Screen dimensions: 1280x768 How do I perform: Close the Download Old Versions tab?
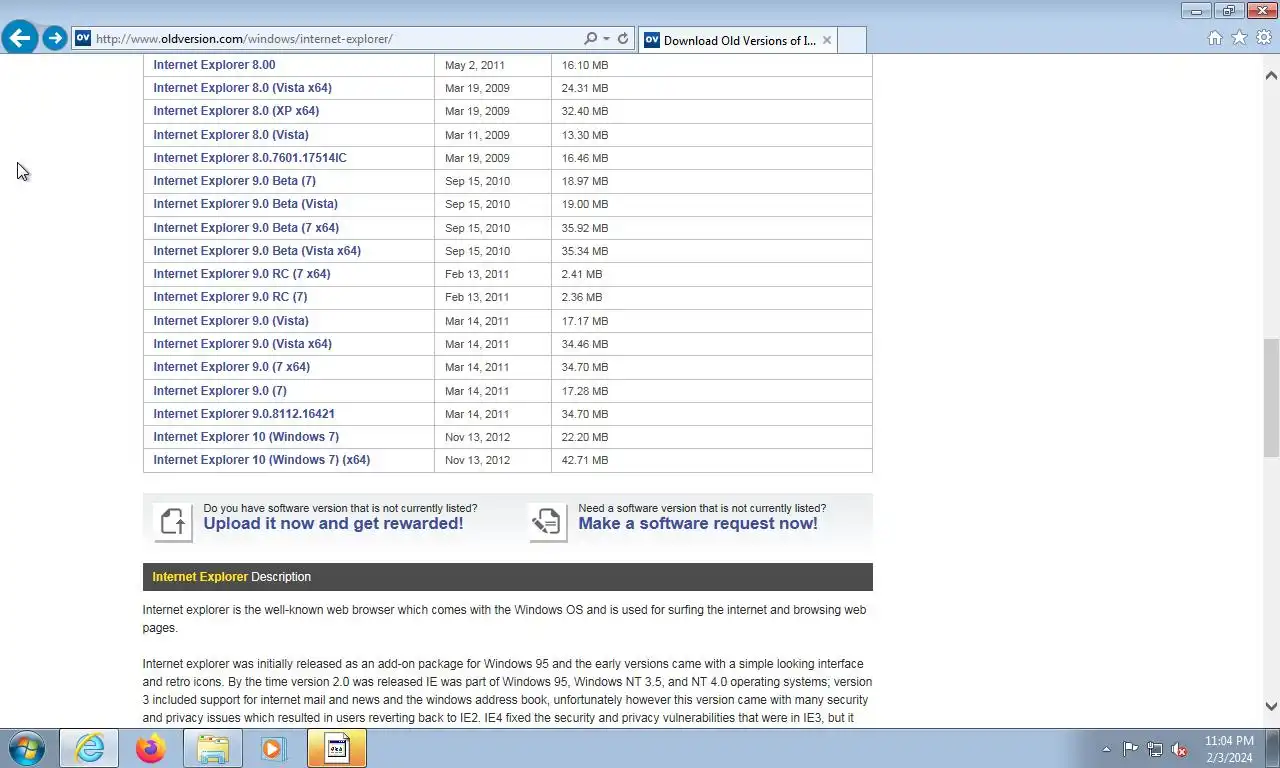[x=827, y=40]
